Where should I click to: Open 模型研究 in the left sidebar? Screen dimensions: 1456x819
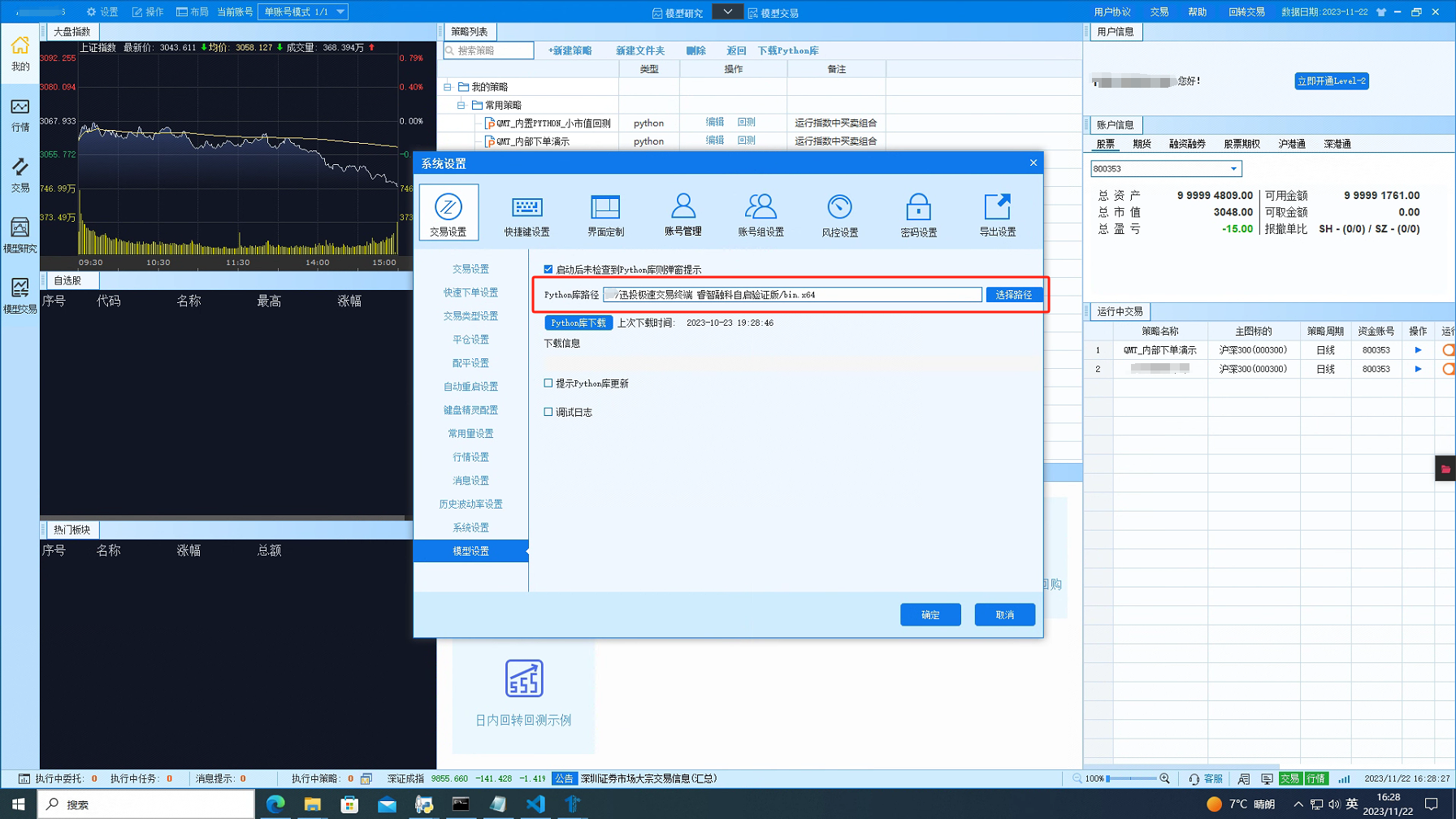[x=19, y=236]
